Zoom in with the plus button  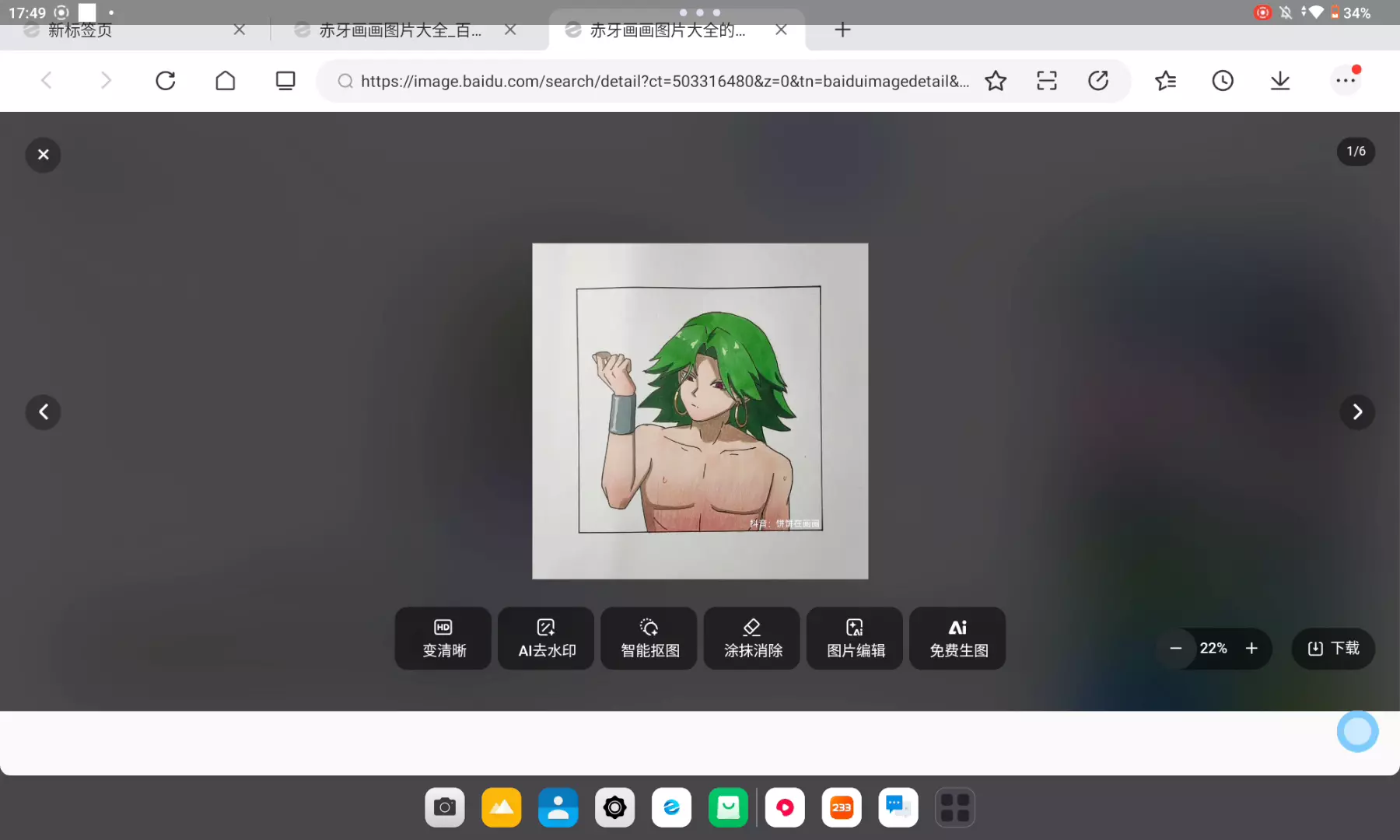pyautogui.click(x=1251, y=649)
